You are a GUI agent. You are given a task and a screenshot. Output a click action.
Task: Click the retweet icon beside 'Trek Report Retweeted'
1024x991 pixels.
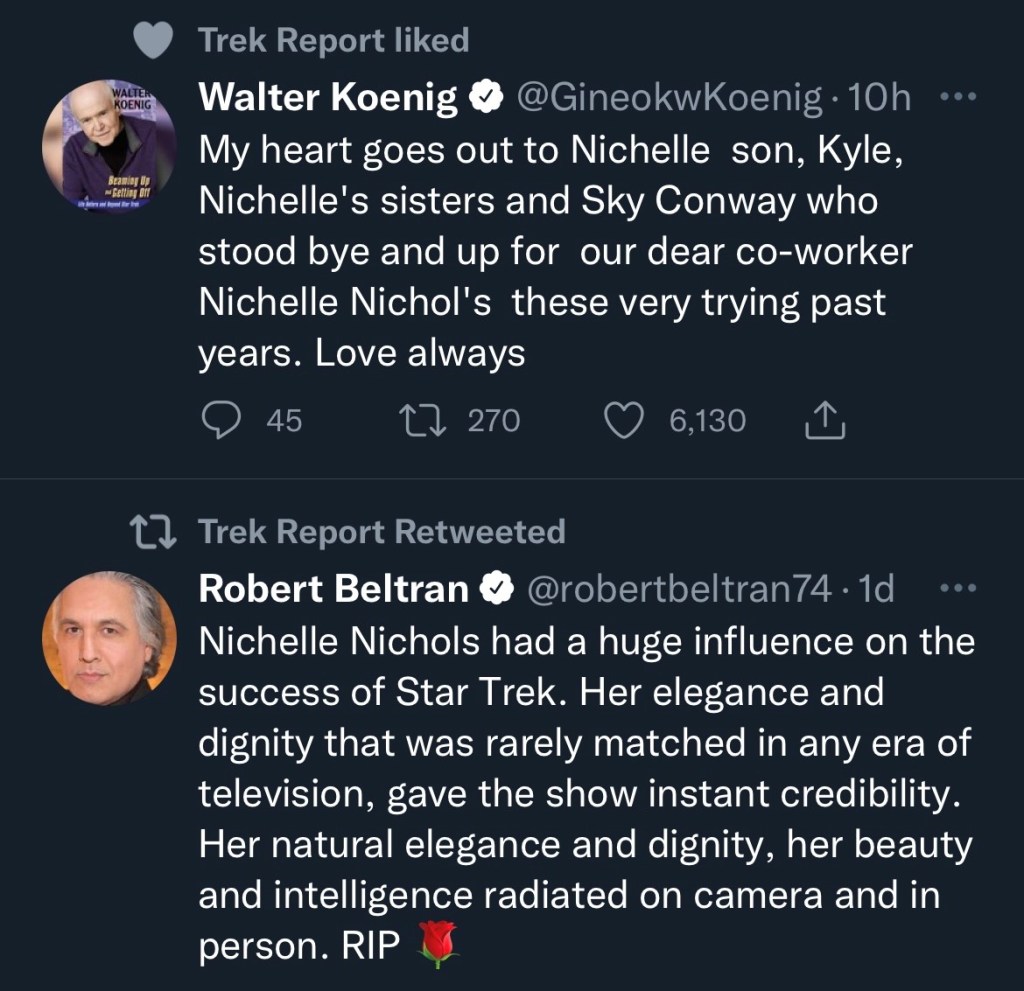[155, 532]
